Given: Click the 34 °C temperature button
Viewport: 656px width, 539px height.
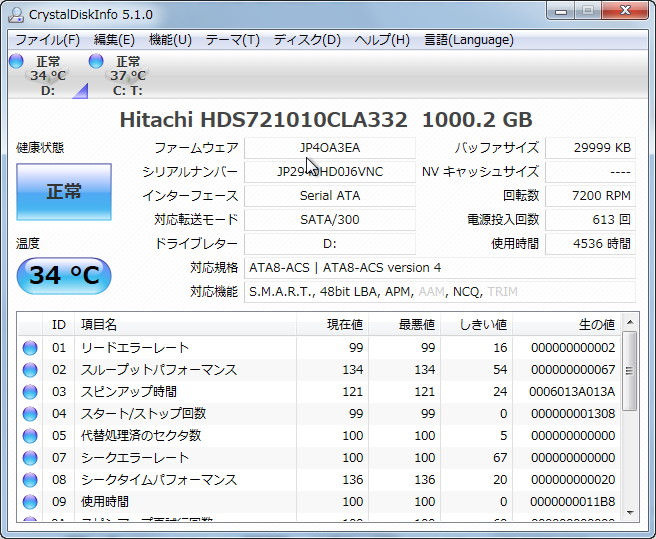Looking at the screenshot, I should coord(64,275).
